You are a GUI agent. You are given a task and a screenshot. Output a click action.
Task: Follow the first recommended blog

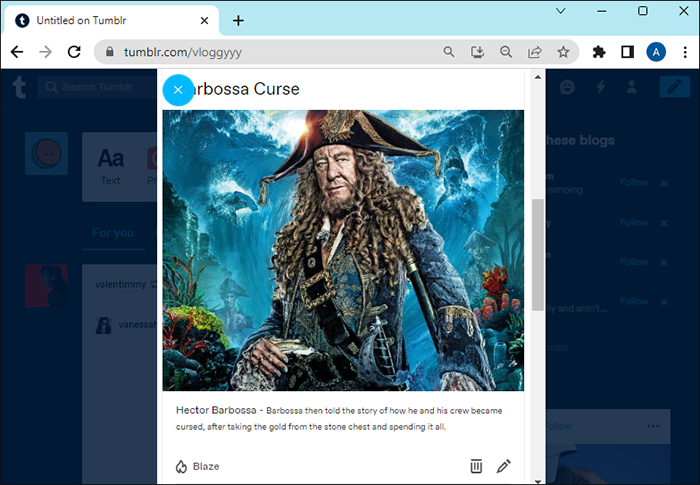(634, 183)
